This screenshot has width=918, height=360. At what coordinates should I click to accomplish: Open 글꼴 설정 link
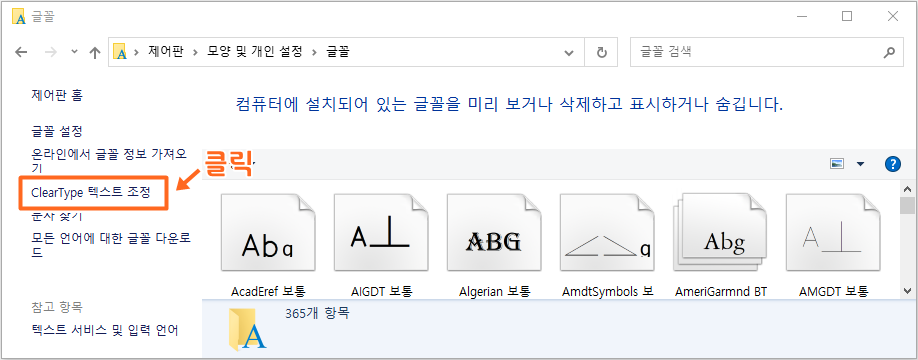[57, 131]
